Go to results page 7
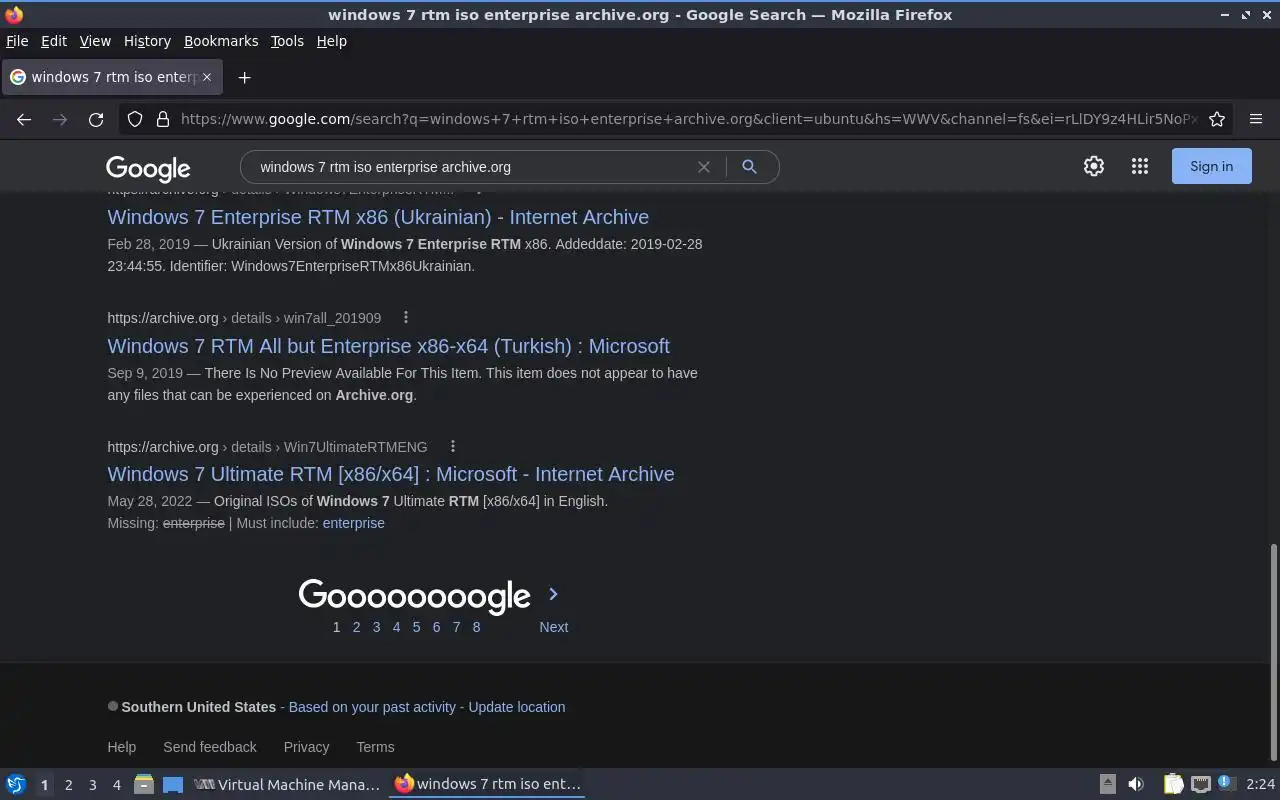Image resolution: width=1280 pixels, height=800 pixels. pos(456,627)
